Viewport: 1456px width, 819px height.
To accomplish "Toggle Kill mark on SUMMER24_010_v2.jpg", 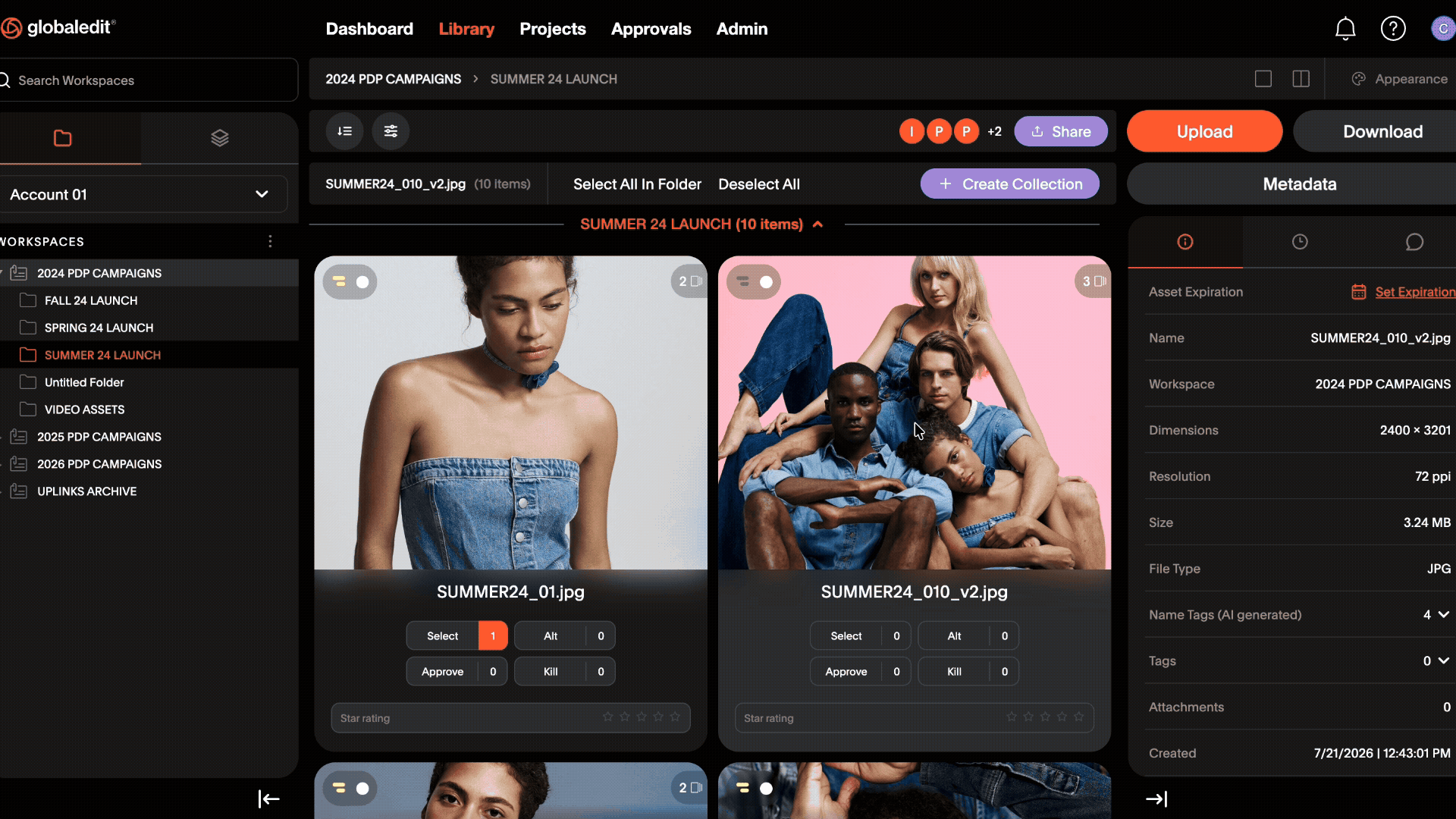I will 968,672.
